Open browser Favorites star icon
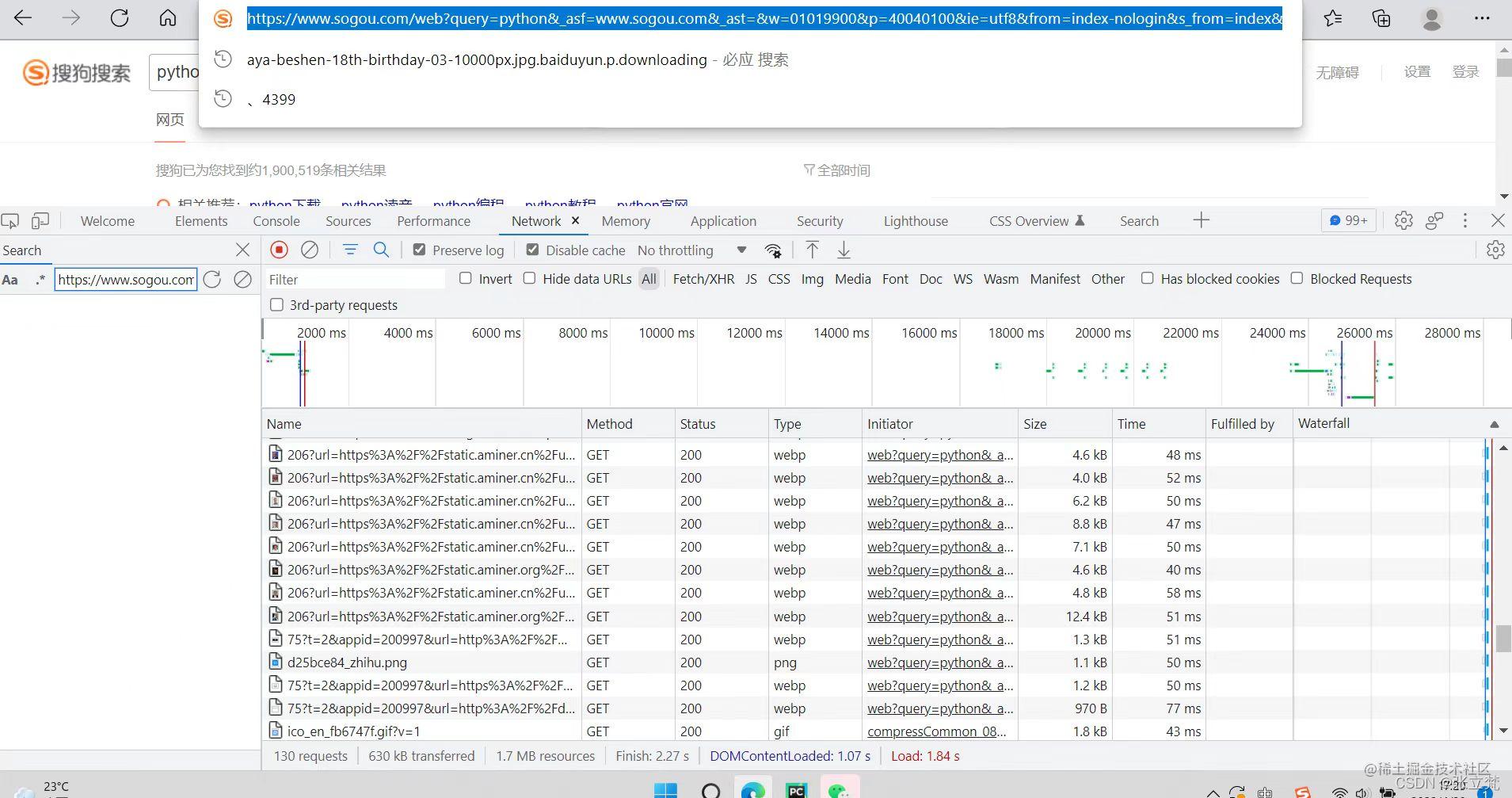The height and width of the screenshot is (798, 1512). tap(1333, 18)
